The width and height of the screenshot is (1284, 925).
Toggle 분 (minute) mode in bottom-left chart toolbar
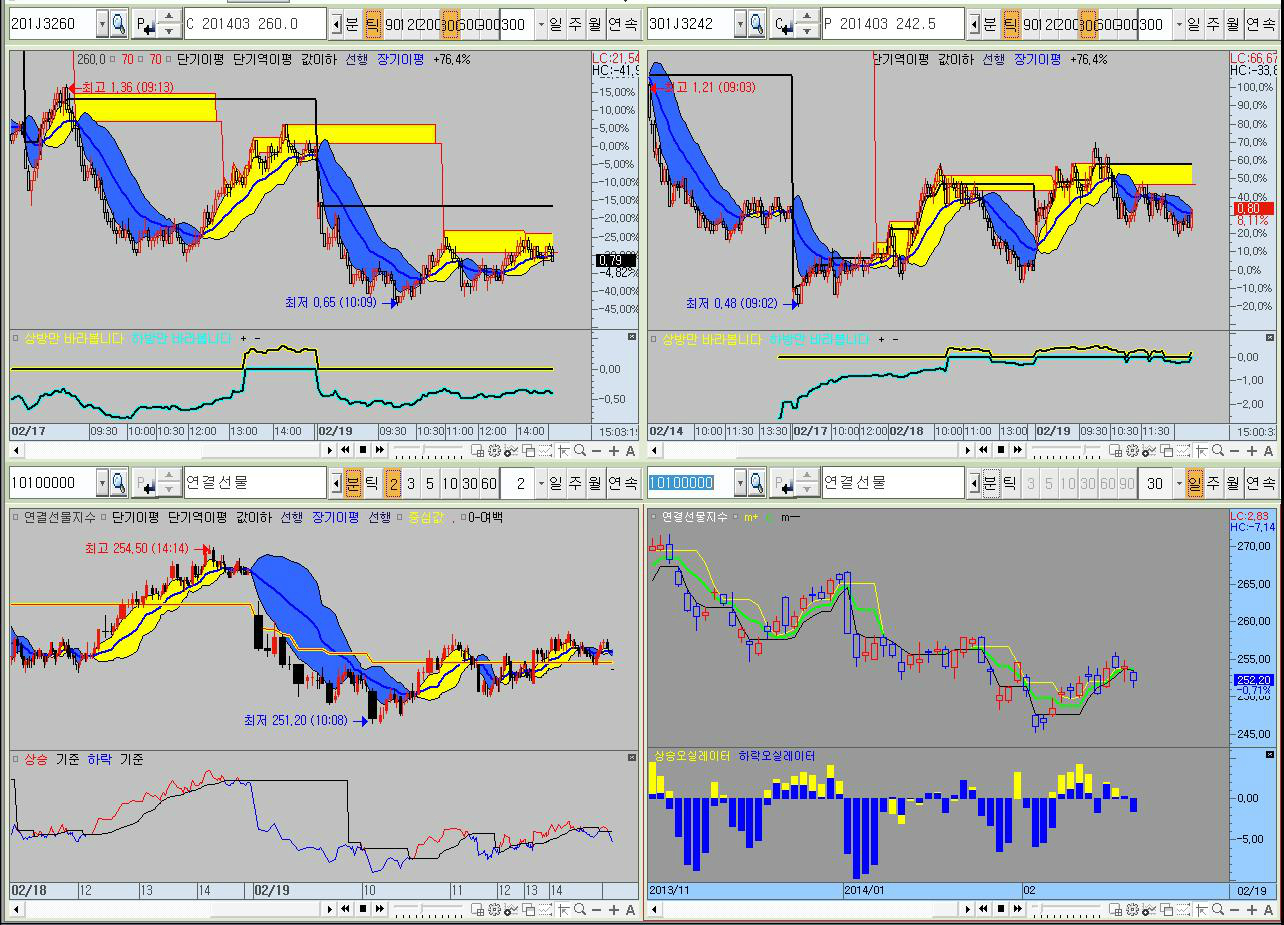(353, 484)
